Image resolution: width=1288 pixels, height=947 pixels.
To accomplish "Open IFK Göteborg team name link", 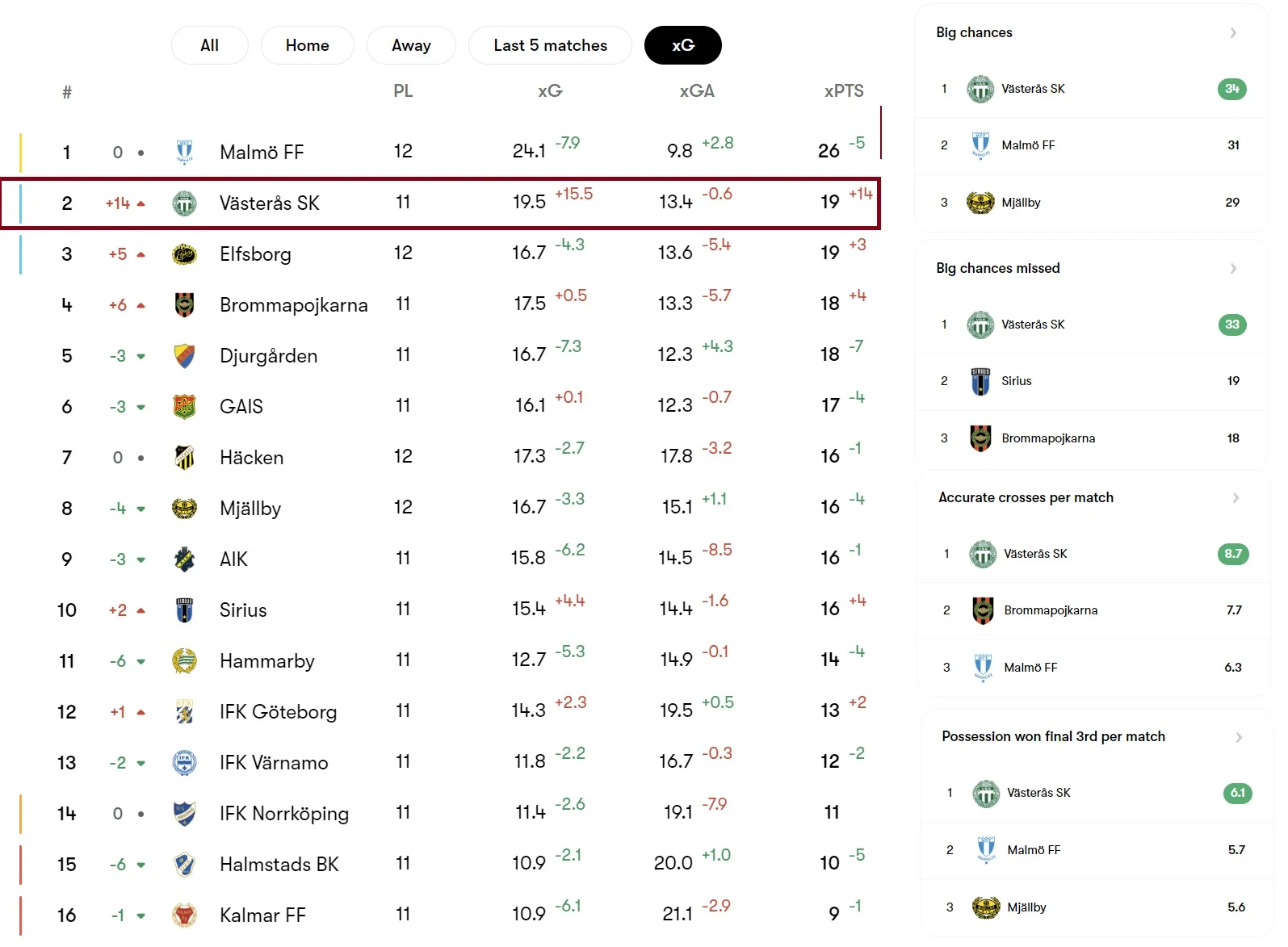I will coord(278,712).
